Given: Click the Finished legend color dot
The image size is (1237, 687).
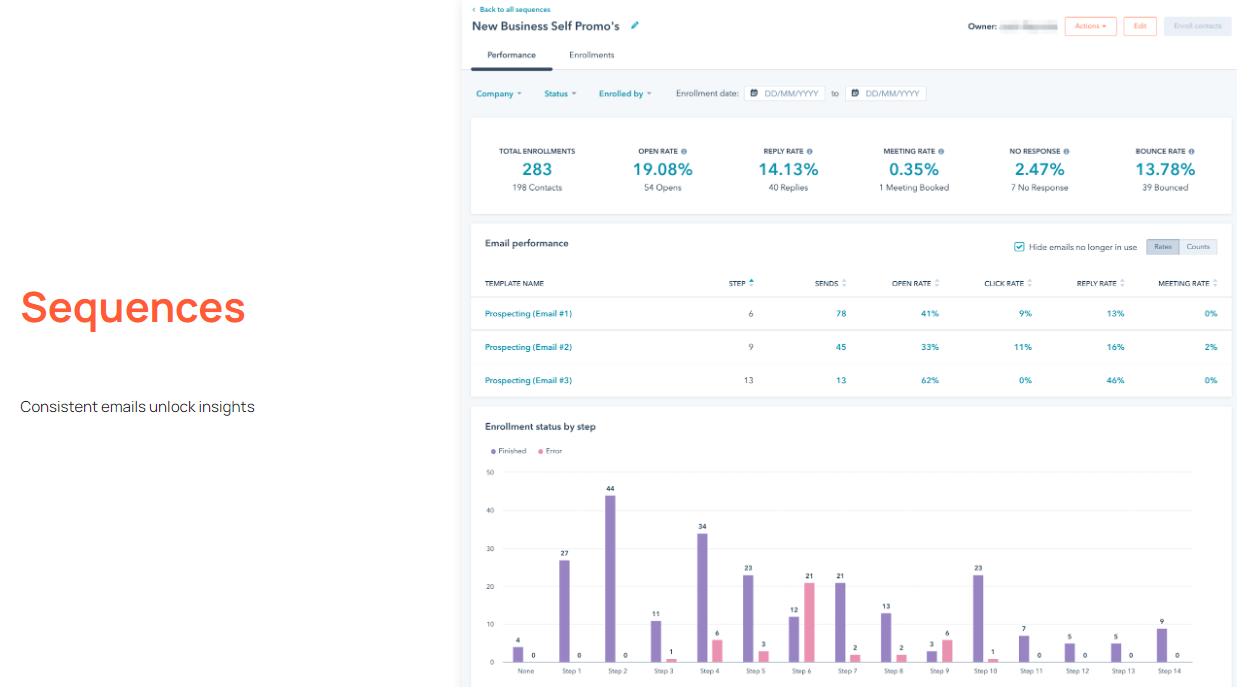Looking at the screenshot, I should pos(493,451).
